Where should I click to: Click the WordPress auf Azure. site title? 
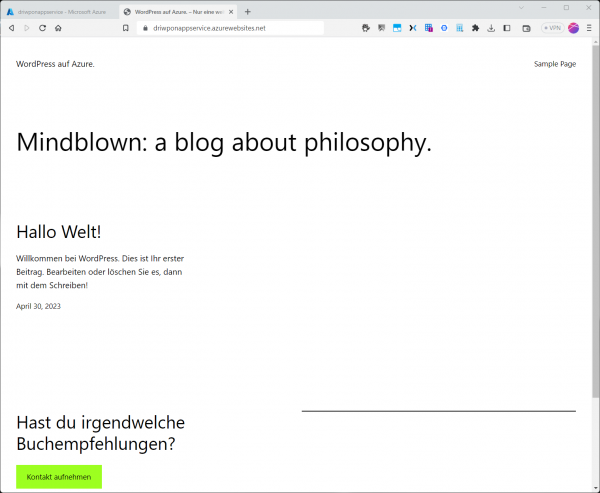[55, 64]
